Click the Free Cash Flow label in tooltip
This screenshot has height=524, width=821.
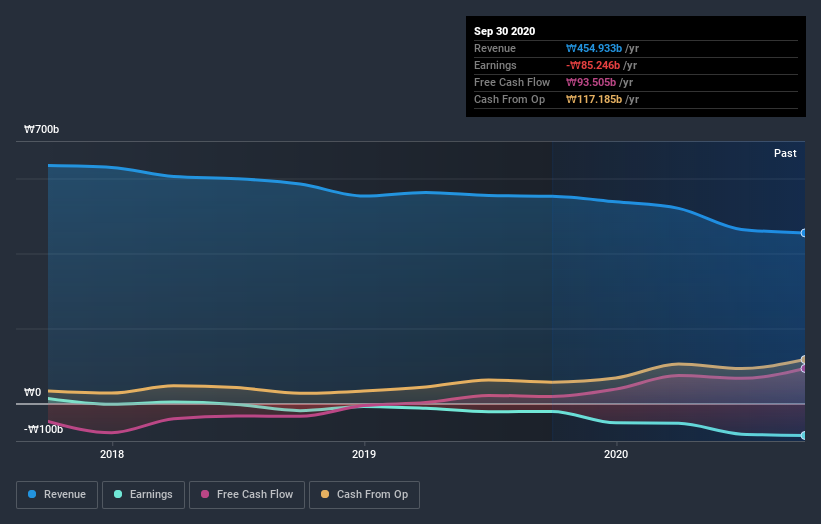(x=512, y=83)
